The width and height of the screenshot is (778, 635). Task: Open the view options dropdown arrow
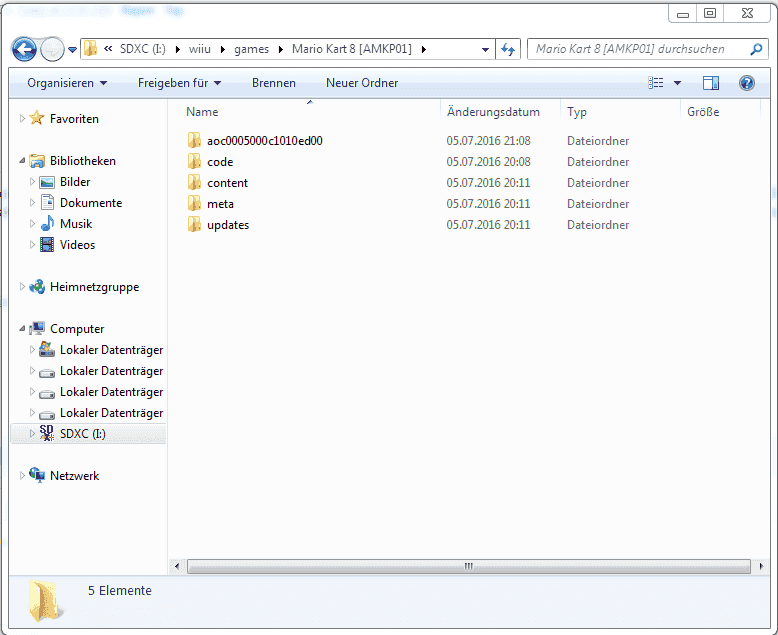677,83
